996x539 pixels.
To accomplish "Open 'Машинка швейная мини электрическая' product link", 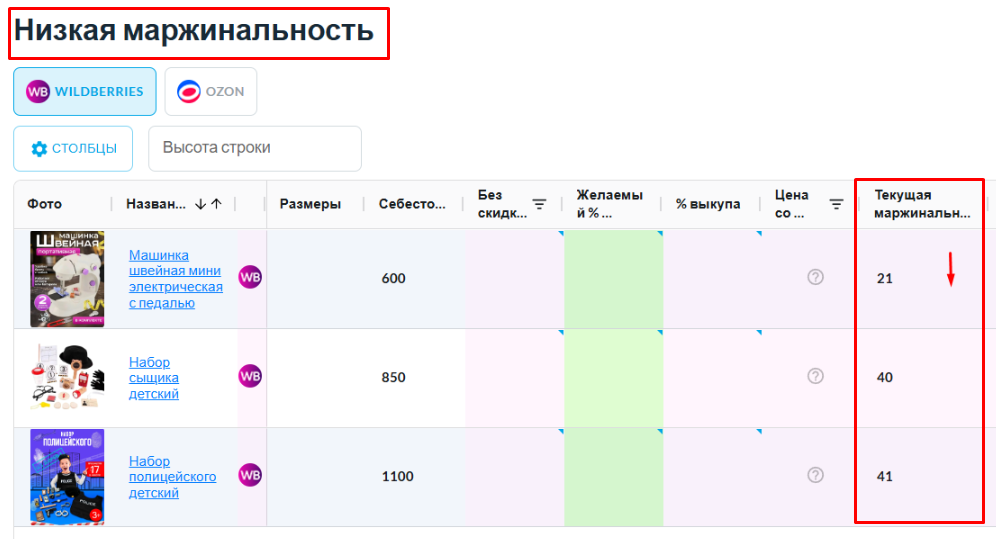I will (175, 279).
